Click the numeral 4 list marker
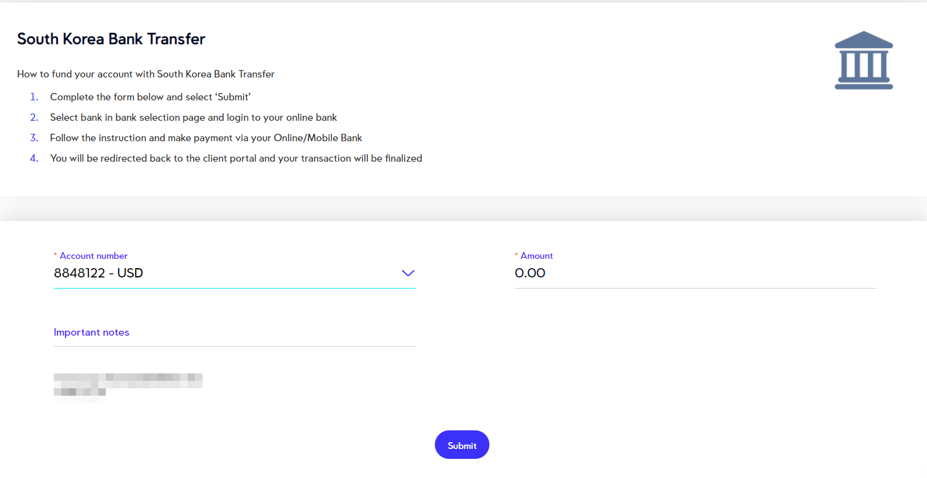The height and width of the screenshot is (478, 927). (34, 158)
